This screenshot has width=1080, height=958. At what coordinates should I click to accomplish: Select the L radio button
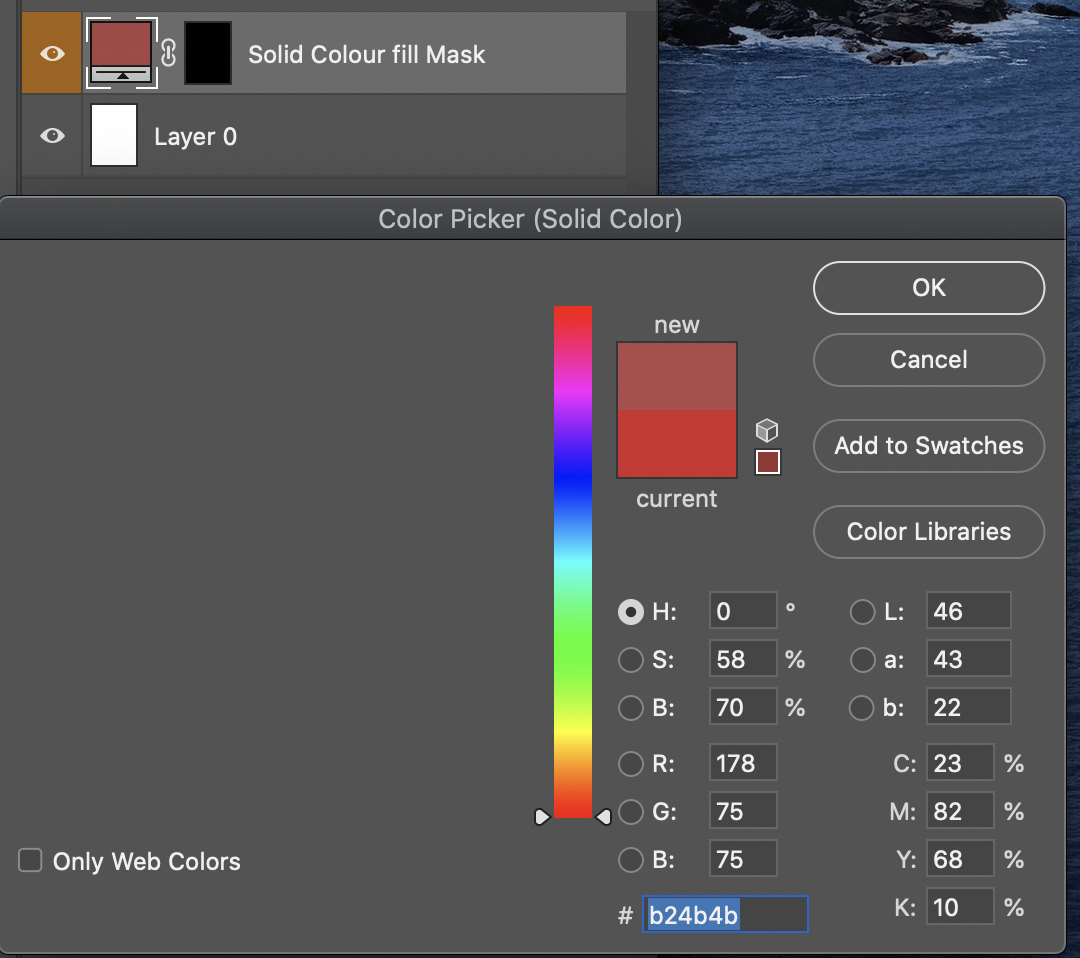tap(862, 611)
